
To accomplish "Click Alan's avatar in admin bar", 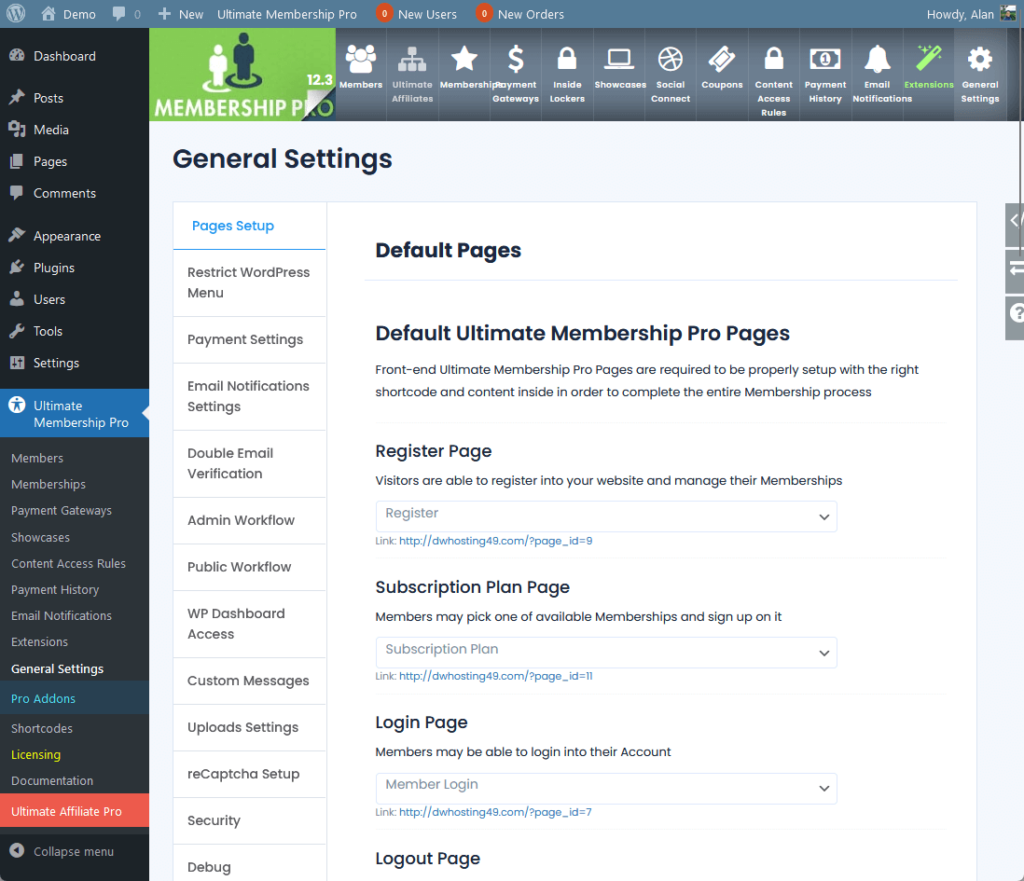I will tap(1008, 13).
